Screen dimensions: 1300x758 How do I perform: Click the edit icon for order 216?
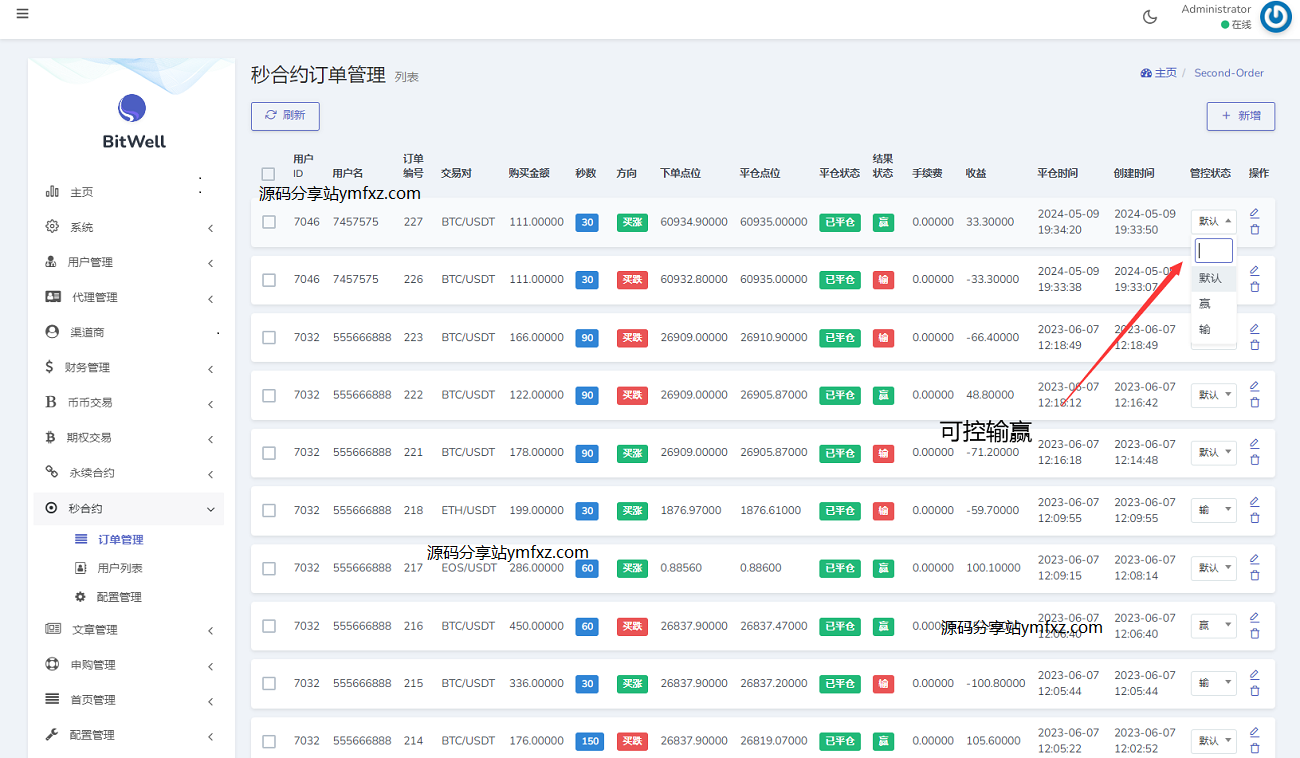pos(1255,617)
